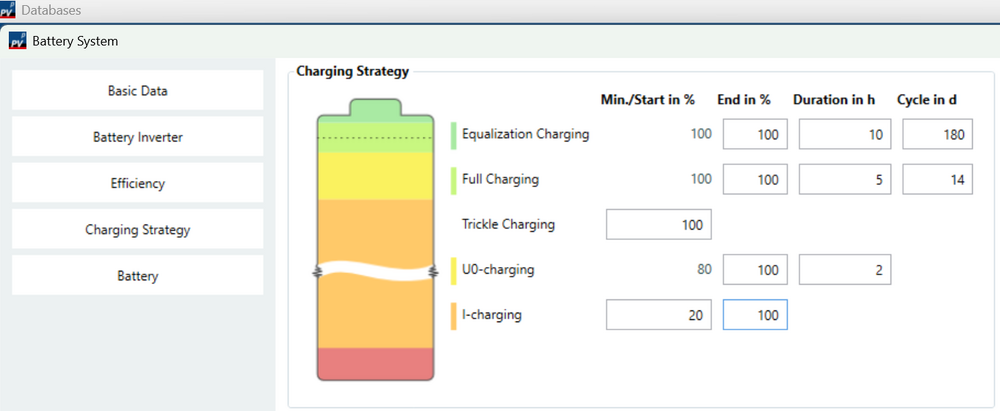Open the Efficiency section

coord(138,183)
